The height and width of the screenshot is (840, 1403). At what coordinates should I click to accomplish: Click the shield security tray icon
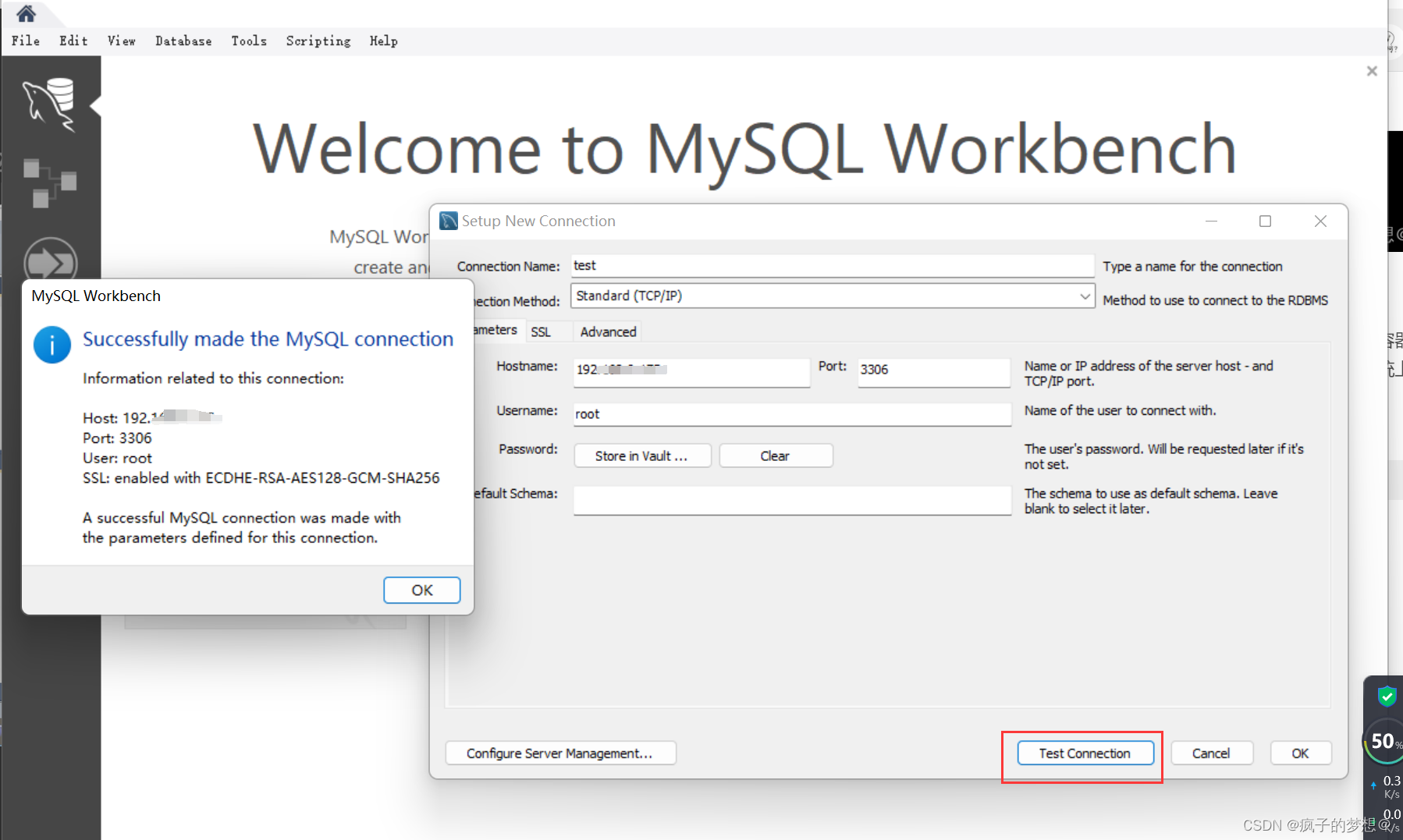(x=1387, y=695)
